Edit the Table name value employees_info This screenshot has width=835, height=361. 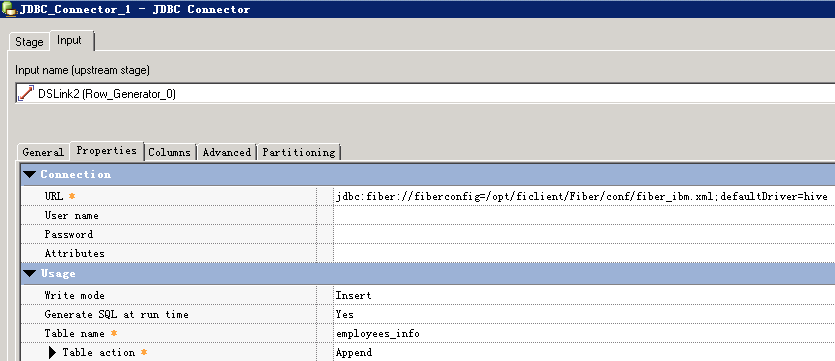point(584,334)
